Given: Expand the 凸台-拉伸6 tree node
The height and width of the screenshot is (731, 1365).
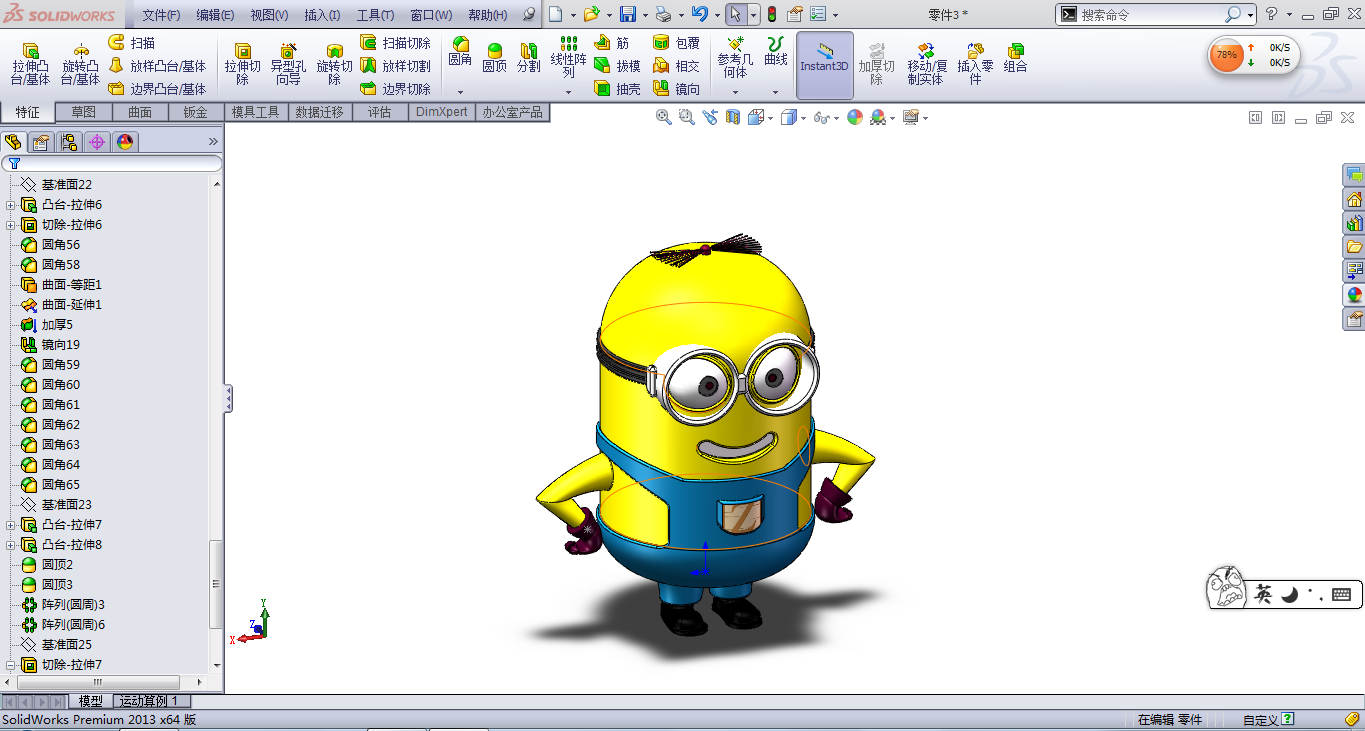Looking at the screenshot, I should [11, 205].
